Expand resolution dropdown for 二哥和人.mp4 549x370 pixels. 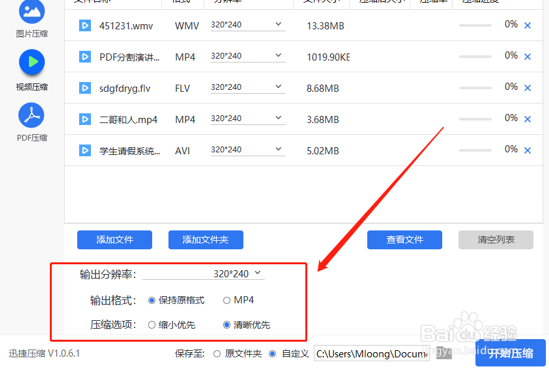tap(248, 118)
